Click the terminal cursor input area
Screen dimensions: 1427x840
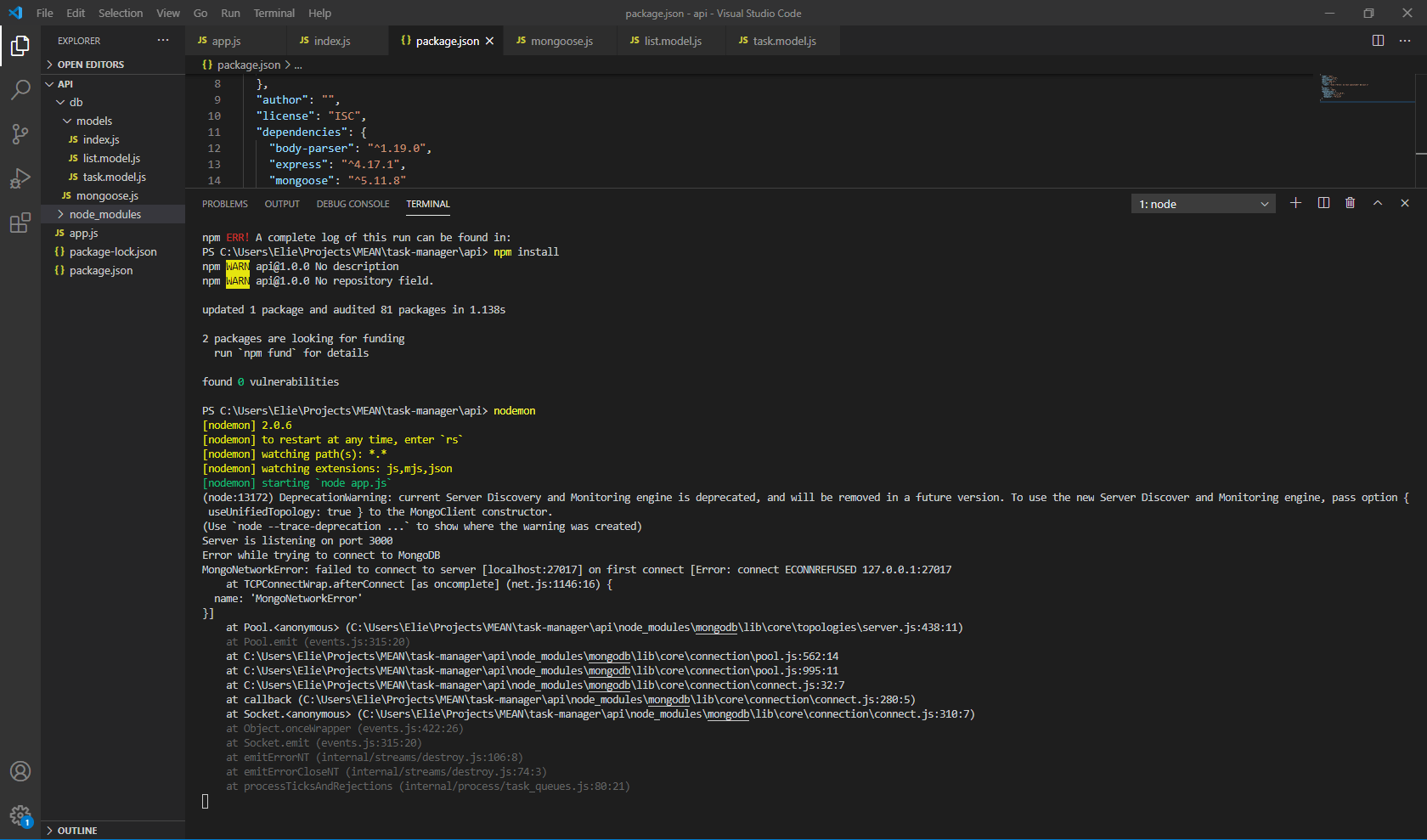[x=205, y=801]
